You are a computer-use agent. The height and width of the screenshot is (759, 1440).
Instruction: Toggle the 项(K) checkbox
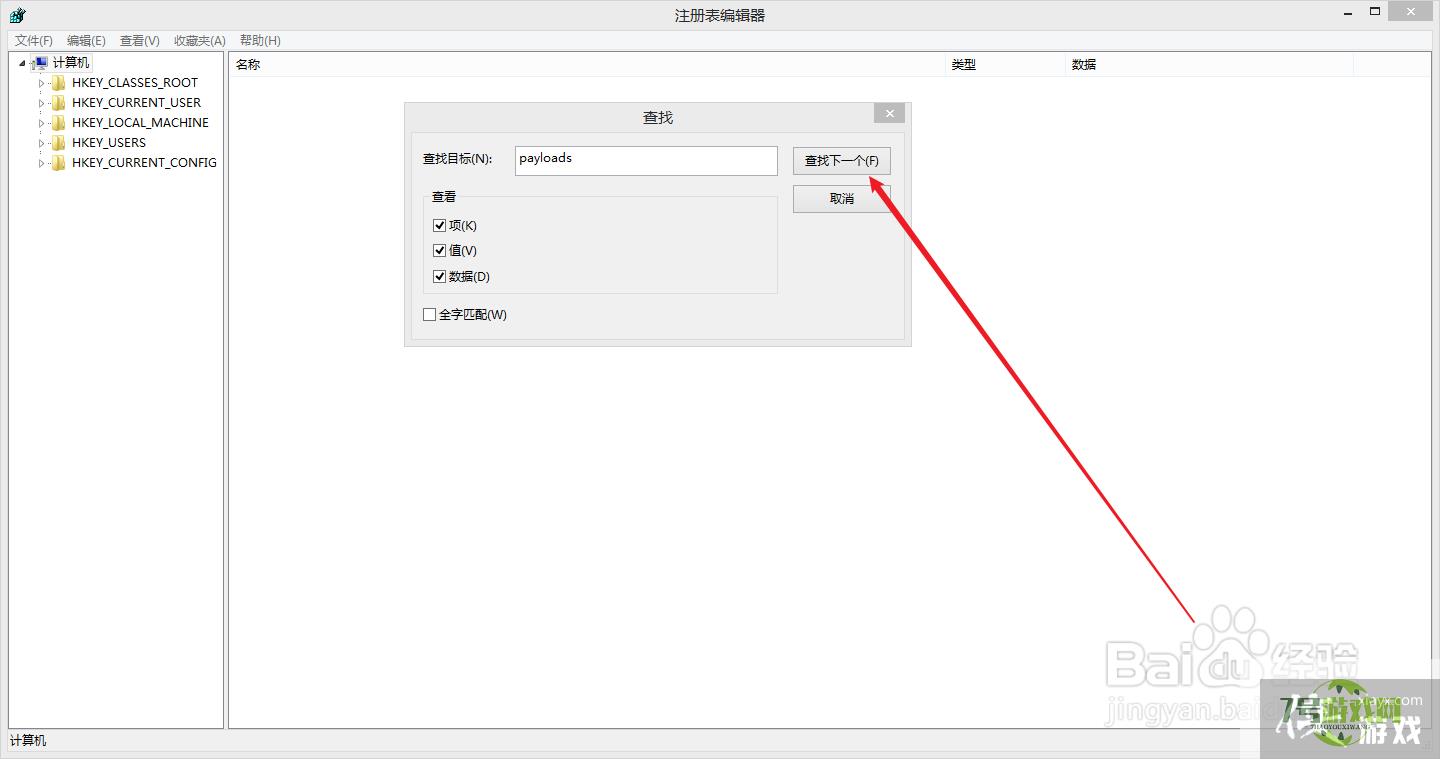(x=439, y=226)
